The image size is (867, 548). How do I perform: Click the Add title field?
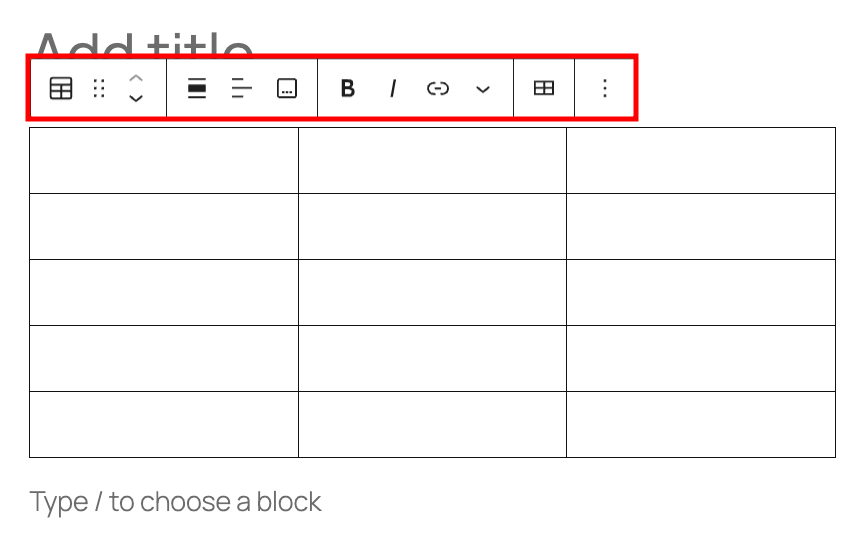tap(144, 42)
